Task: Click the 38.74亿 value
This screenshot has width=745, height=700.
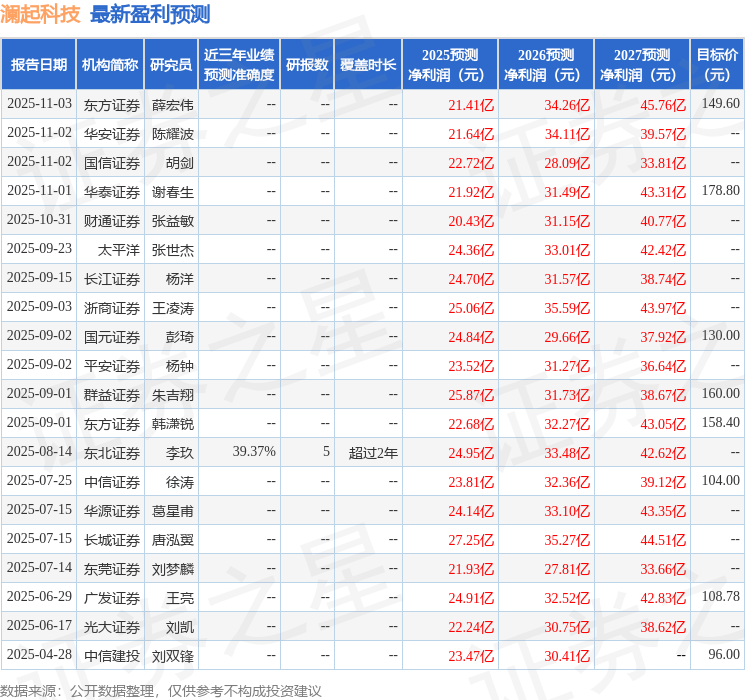Action: pos(663,279)
